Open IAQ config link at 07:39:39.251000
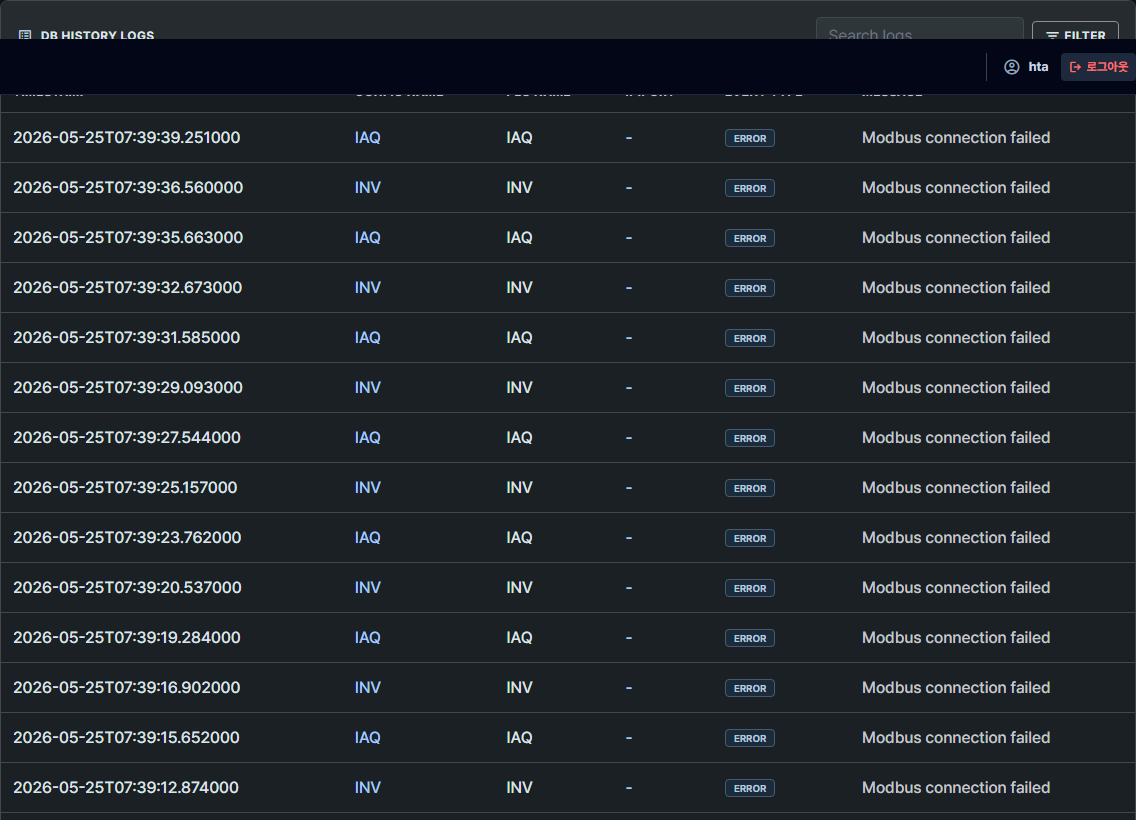The width and height of the screenshot is (1136, 820). [x=367, y=138]
